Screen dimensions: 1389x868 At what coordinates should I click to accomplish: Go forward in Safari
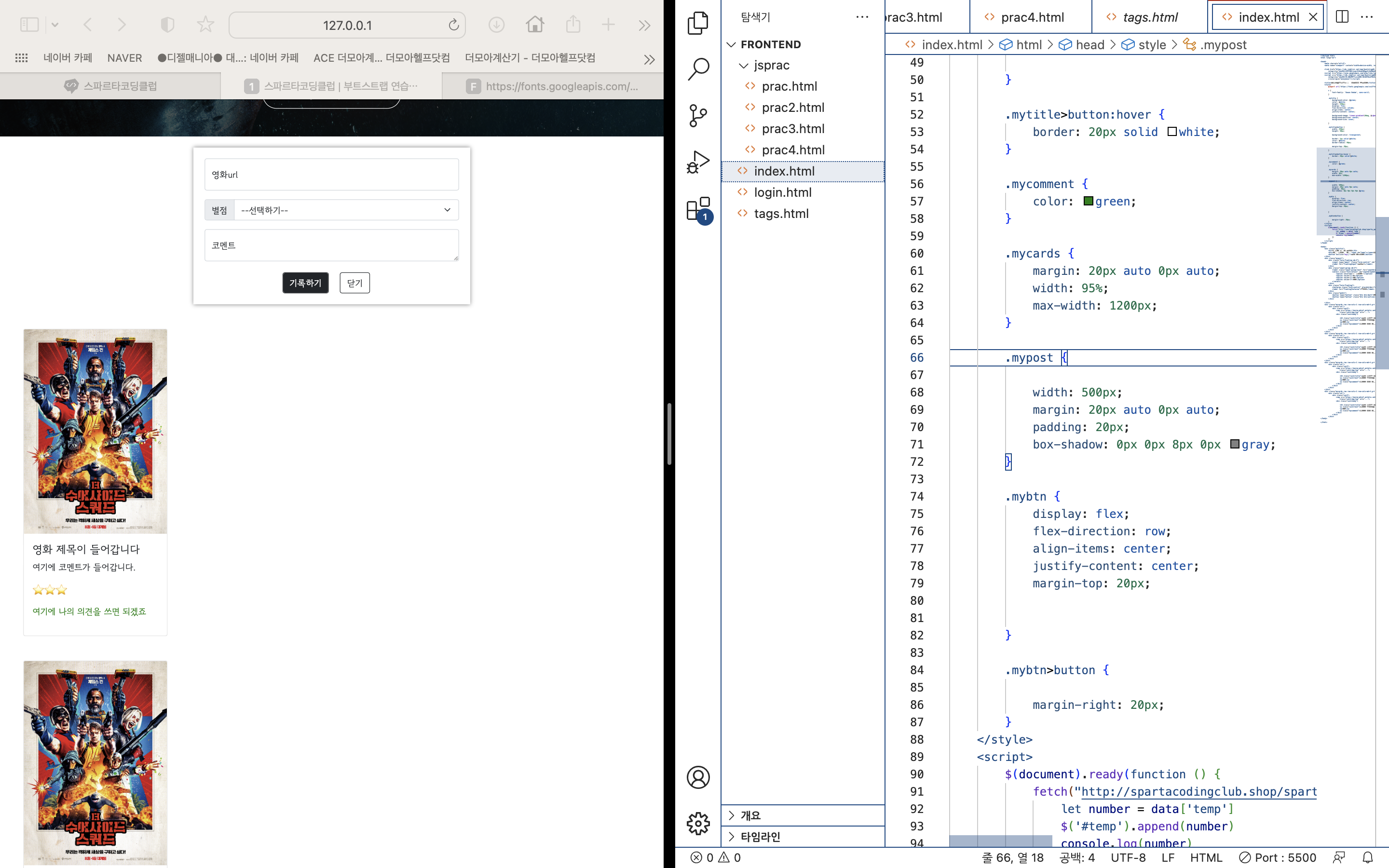pos(121,25)
